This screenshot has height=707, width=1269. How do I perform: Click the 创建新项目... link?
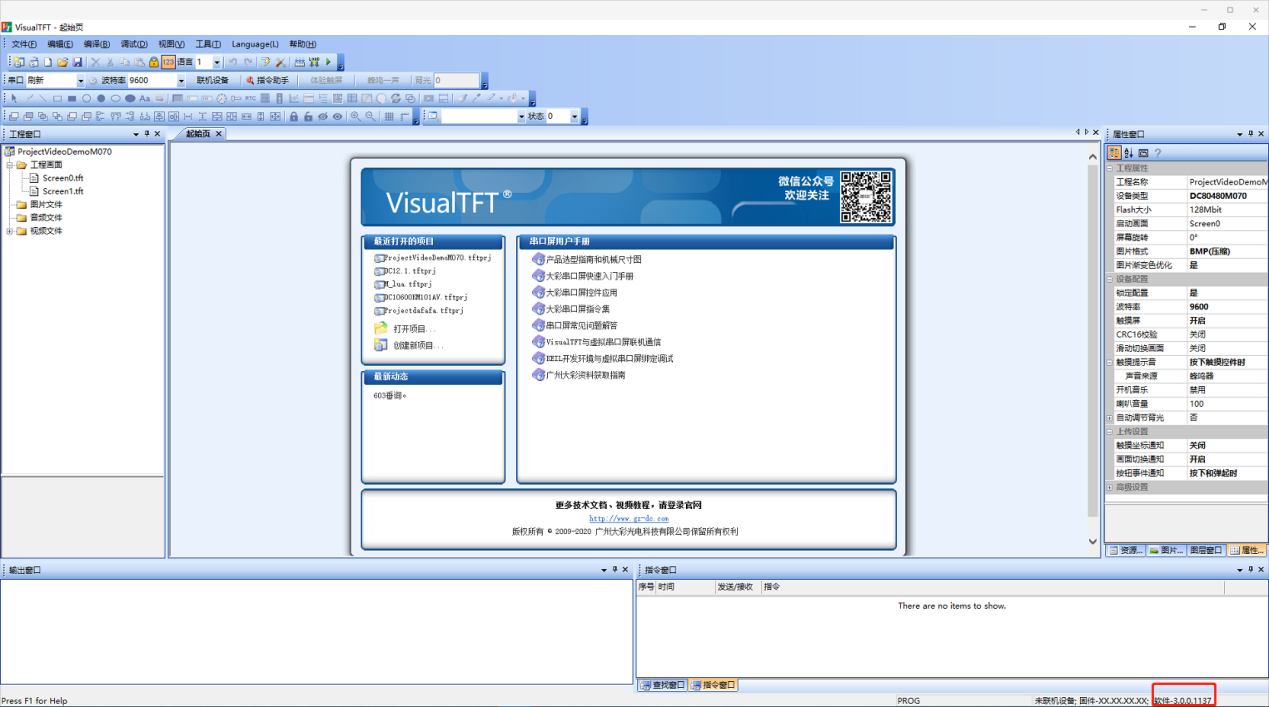[x=418, y=345]
